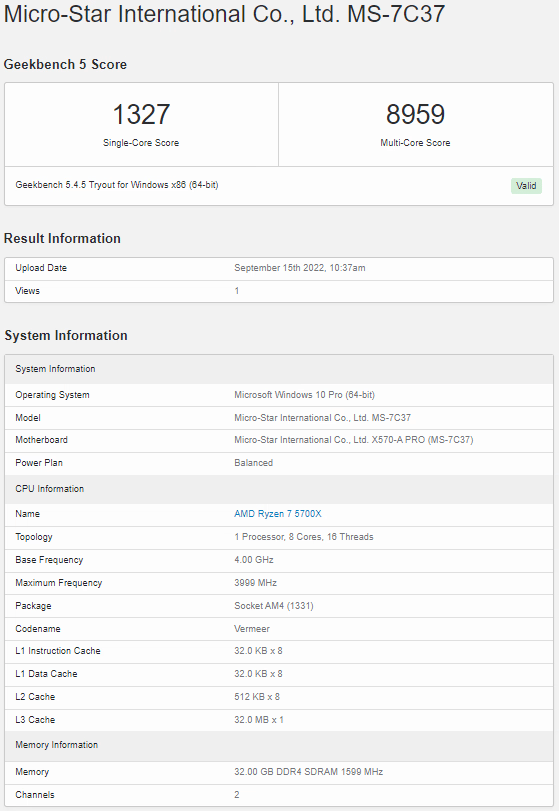
Task: Click the Geekbench 5.4.5 Tryout version text
Action: (117, 185)
